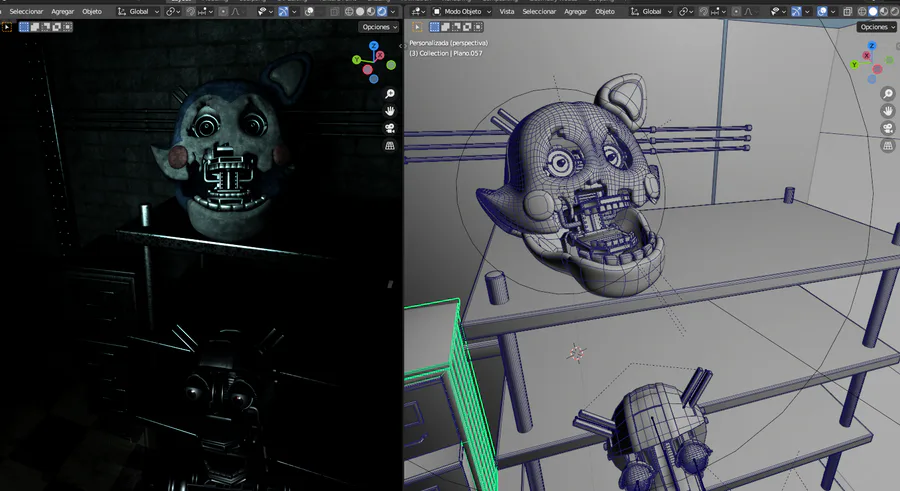Toggle perspective/orthographic grid icon in right viewport
This screenshot has height=491, width=900.
887,145
